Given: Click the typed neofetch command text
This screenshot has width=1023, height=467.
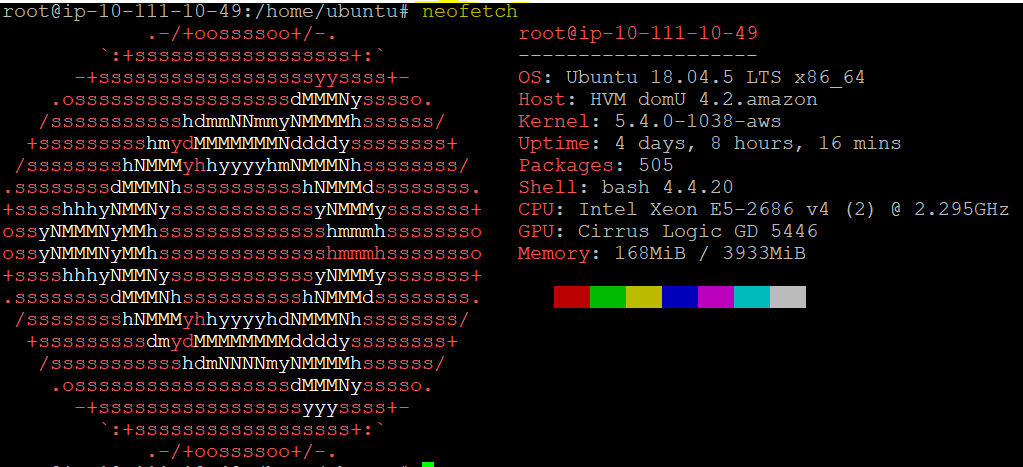Looking at the screenshot, I should (470, 12).
